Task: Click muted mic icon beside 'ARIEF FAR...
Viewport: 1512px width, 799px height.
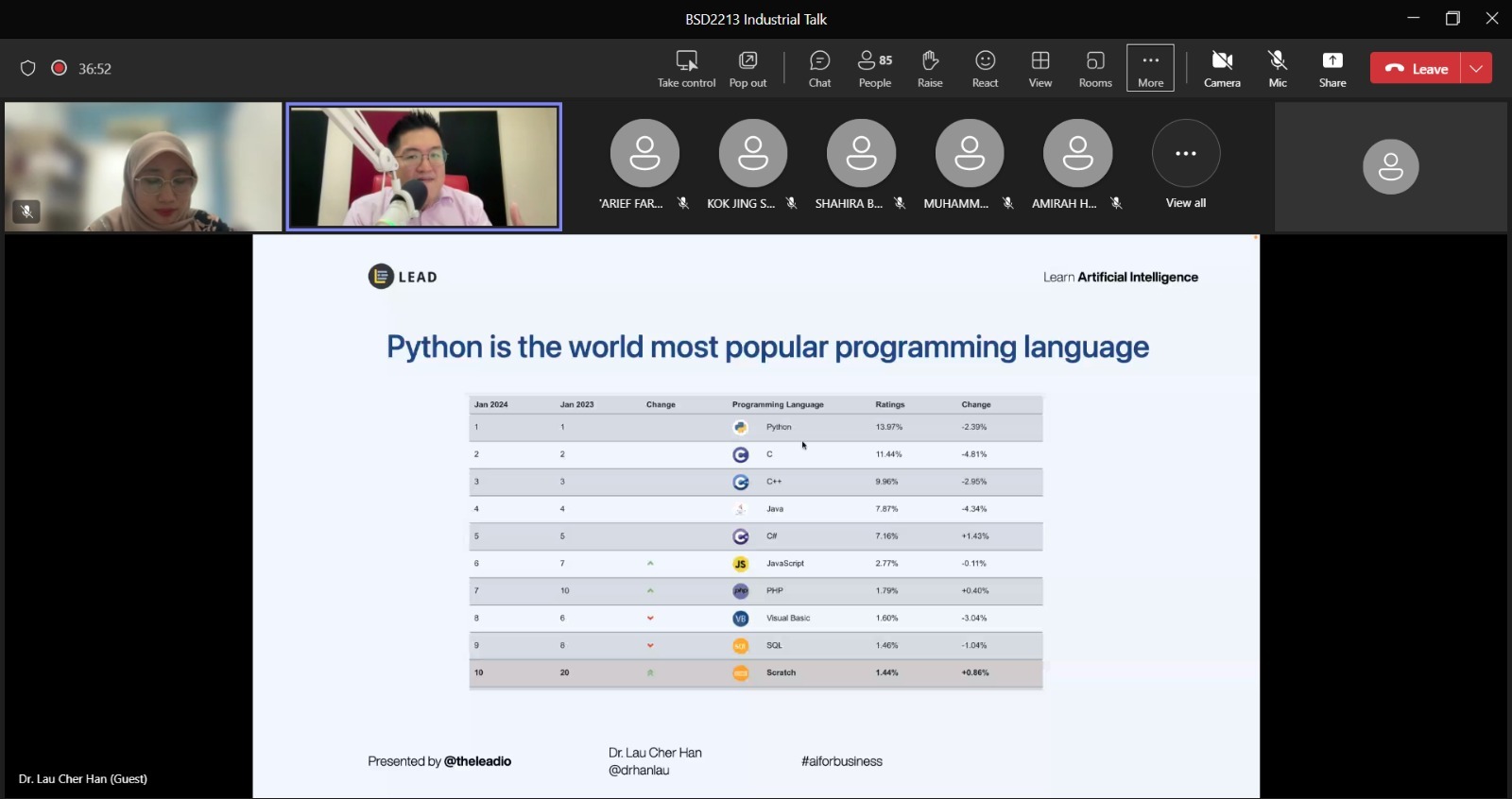Action: coord(683,203)
